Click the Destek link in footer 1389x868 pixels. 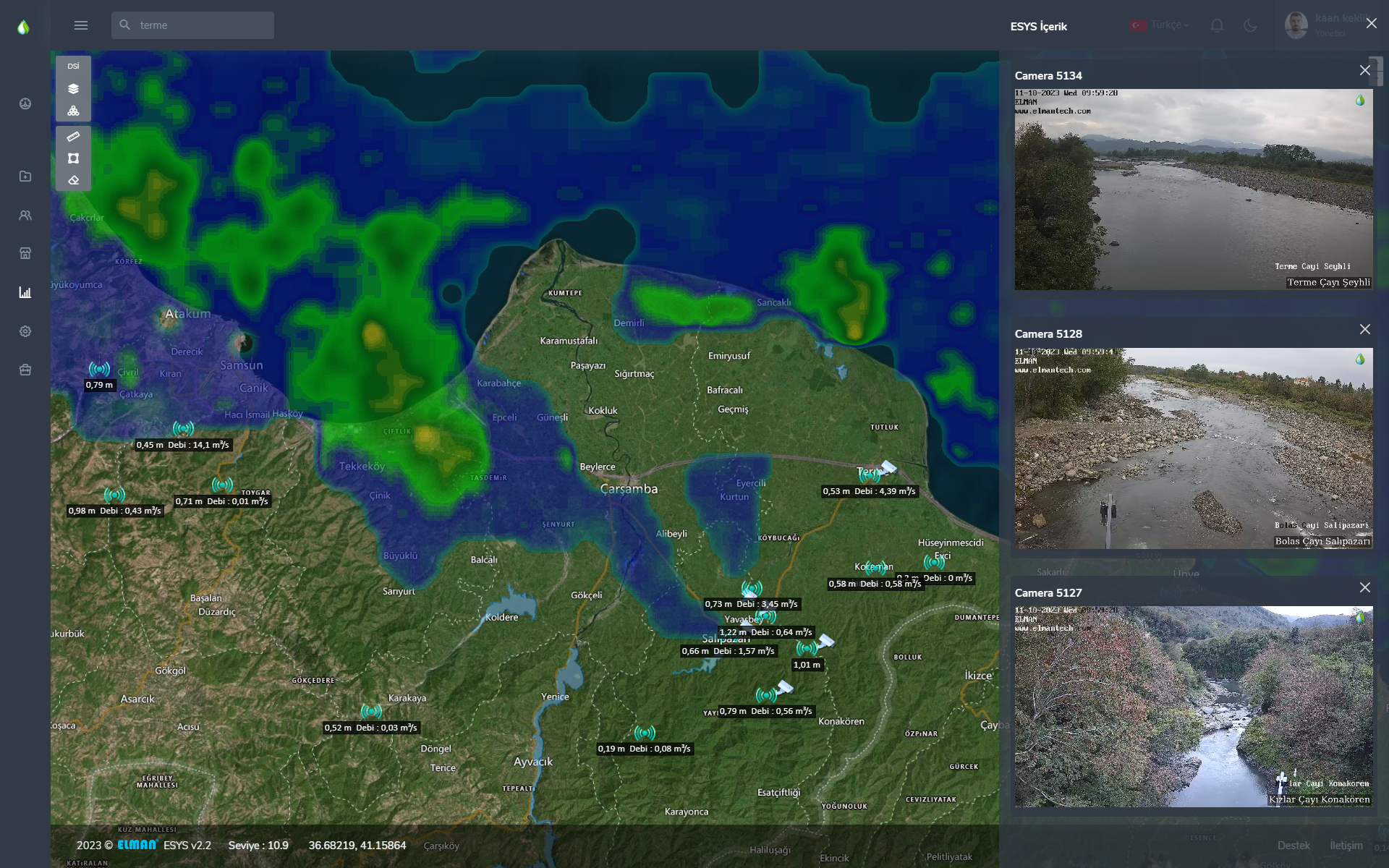pyautogui.click(x=1293, y=845)
